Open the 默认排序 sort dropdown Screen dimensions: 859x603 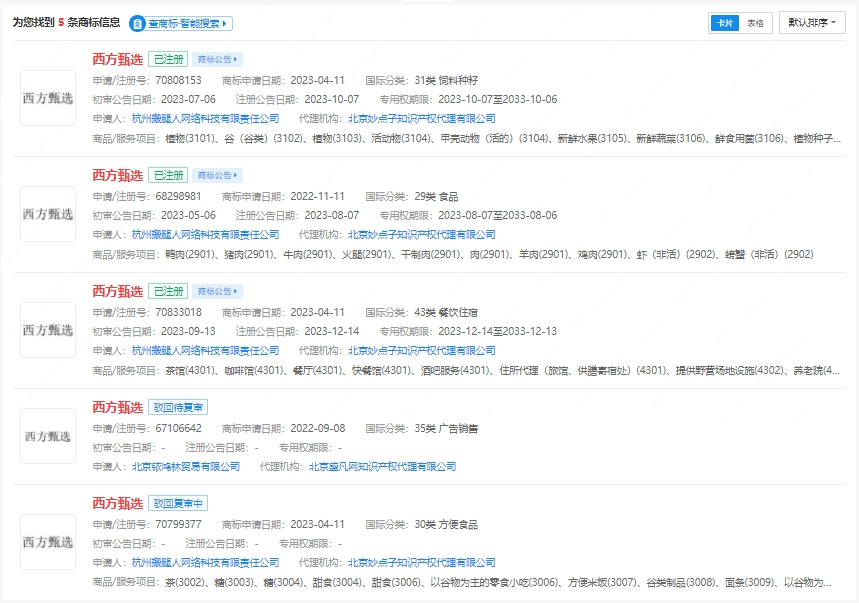point(811,23)
